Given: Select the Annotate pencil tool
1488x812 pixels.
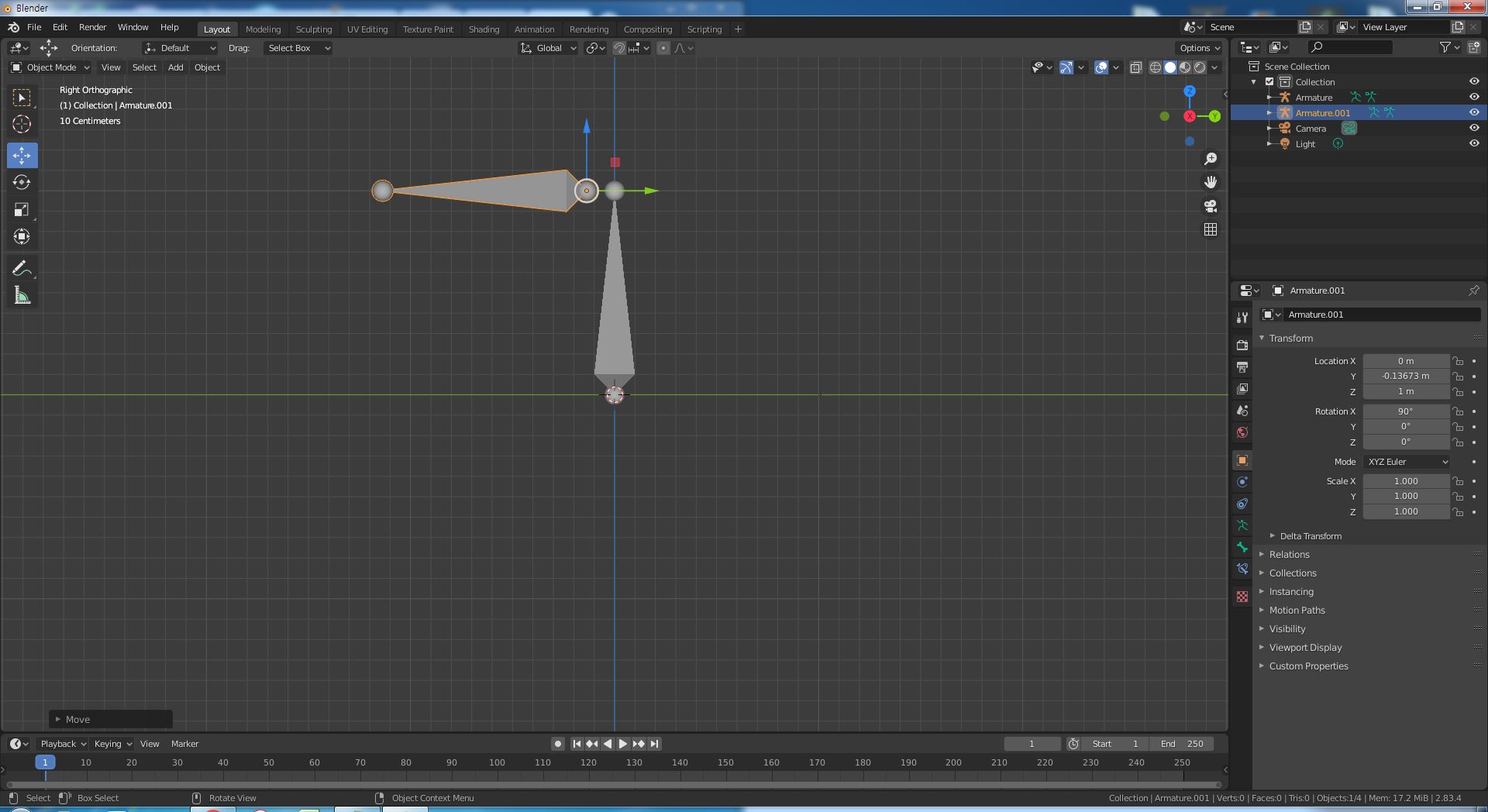Looking at the screenshot, I should click(22, 269).
